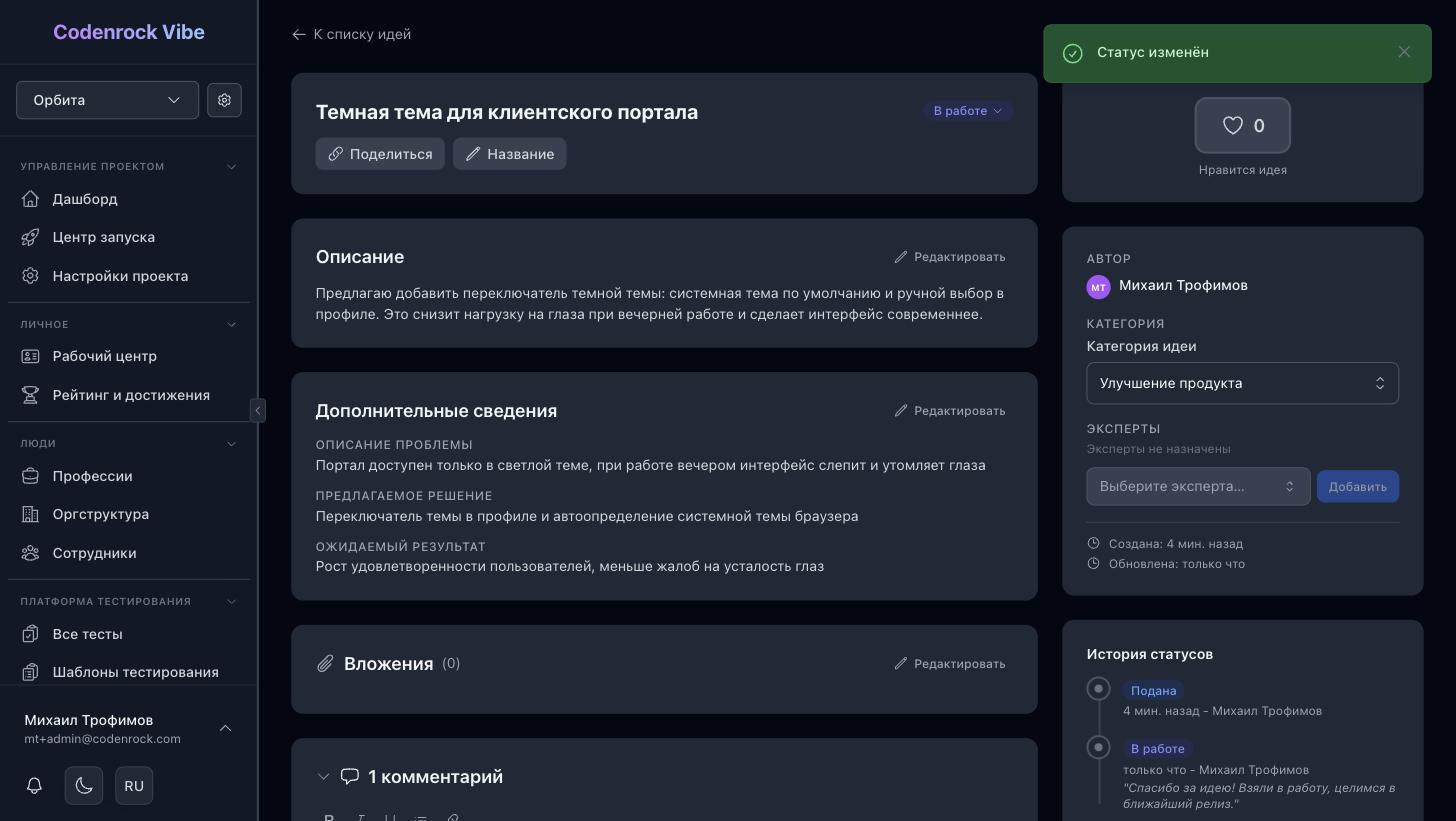Click the idea title Темная тема для клиентского портала
Screen dimensions: 1456x821
[x=507, y=112]
